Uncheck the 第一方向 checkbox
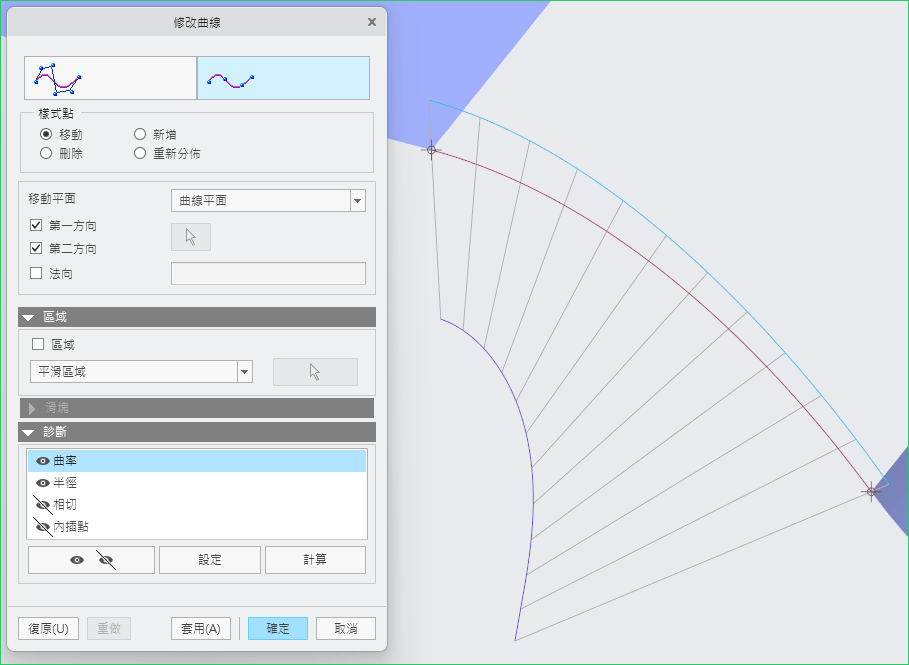909x665 pixels. 37,226
